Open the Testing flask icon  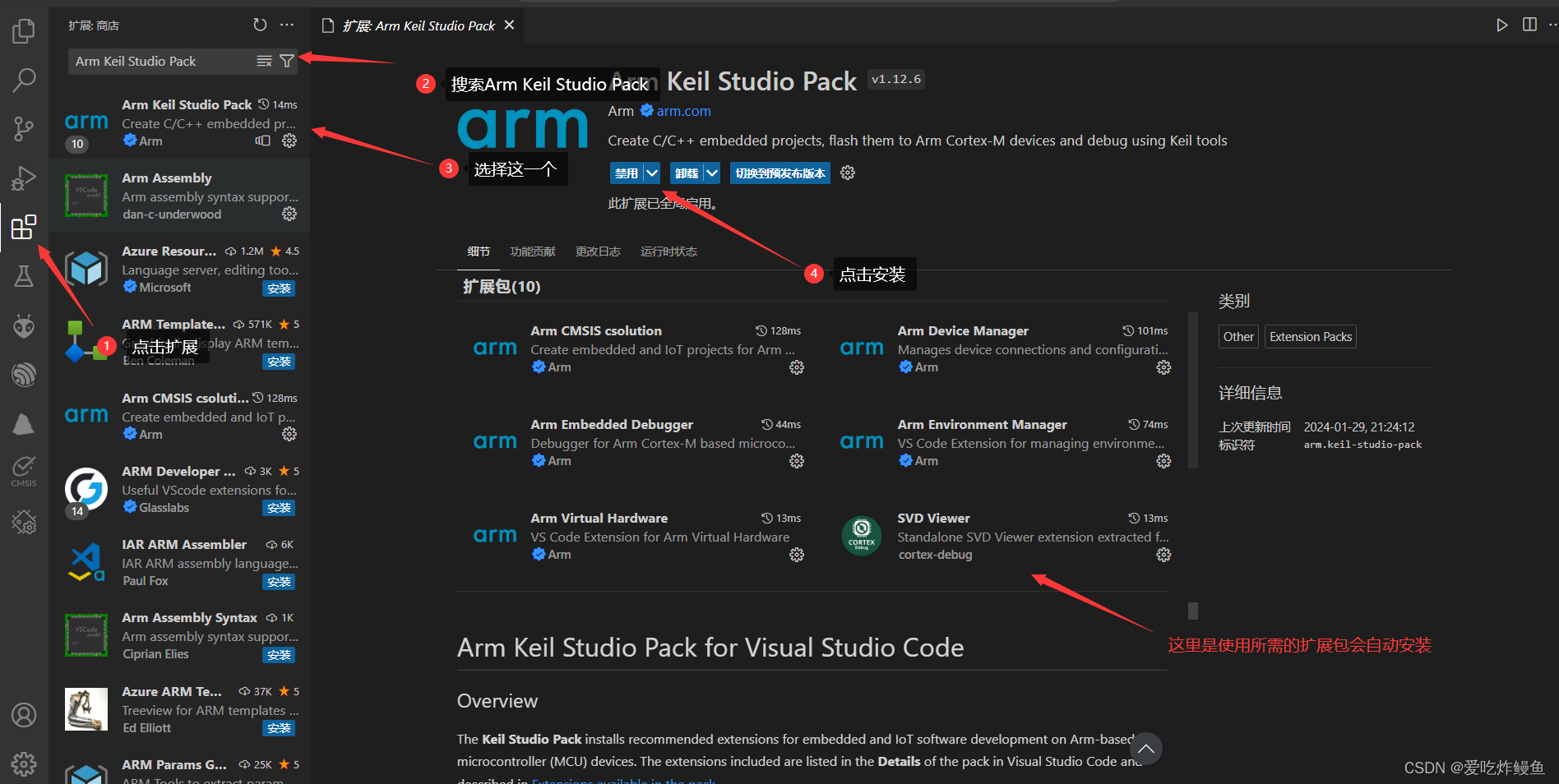24,276
